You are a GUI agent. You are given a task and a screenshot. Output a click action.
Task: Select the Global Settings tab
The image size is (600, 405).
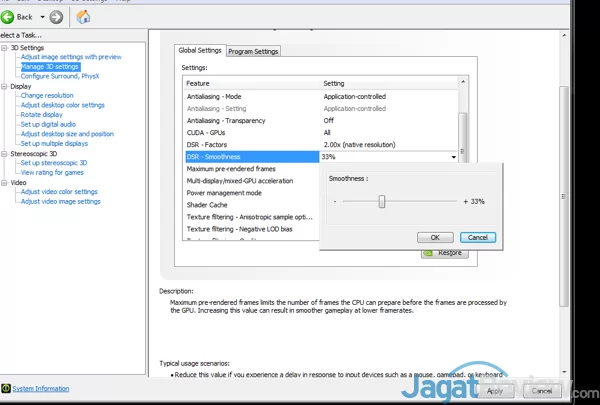pos(199,50)
